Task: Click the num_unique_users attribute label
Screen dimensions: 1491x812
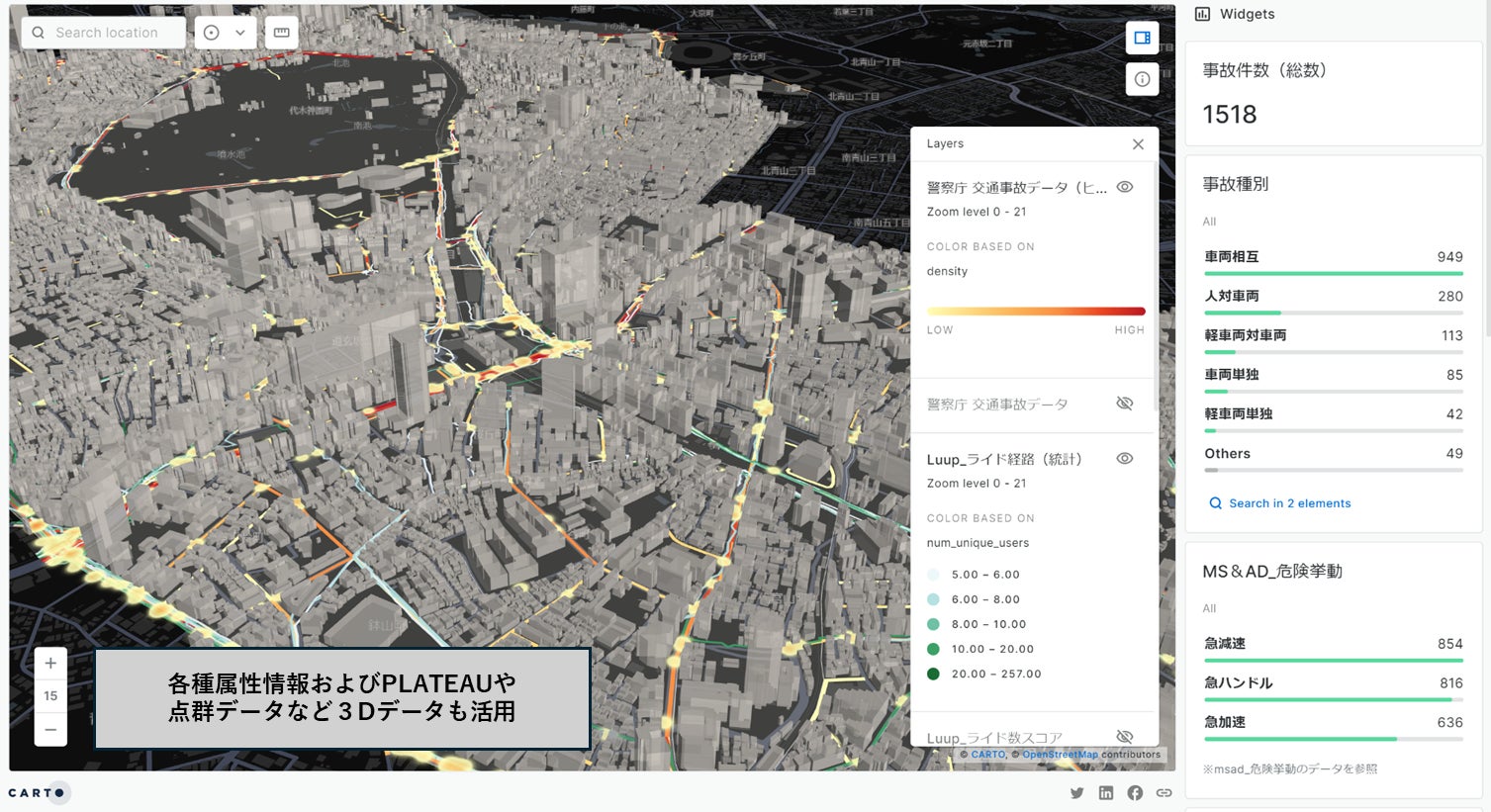Action: coord(978,543)
